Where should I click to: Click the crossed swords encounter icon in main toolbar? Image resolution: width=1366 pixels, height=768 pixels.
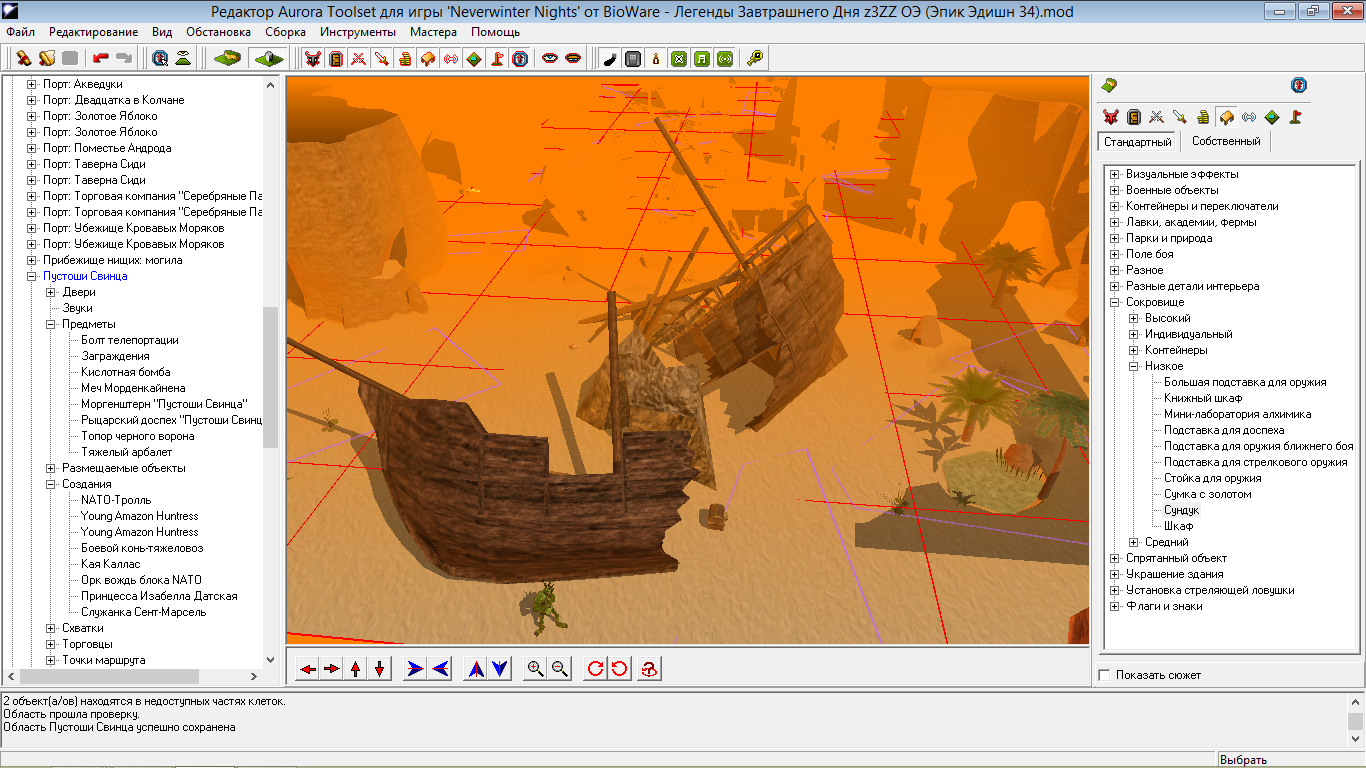[359, 59]
